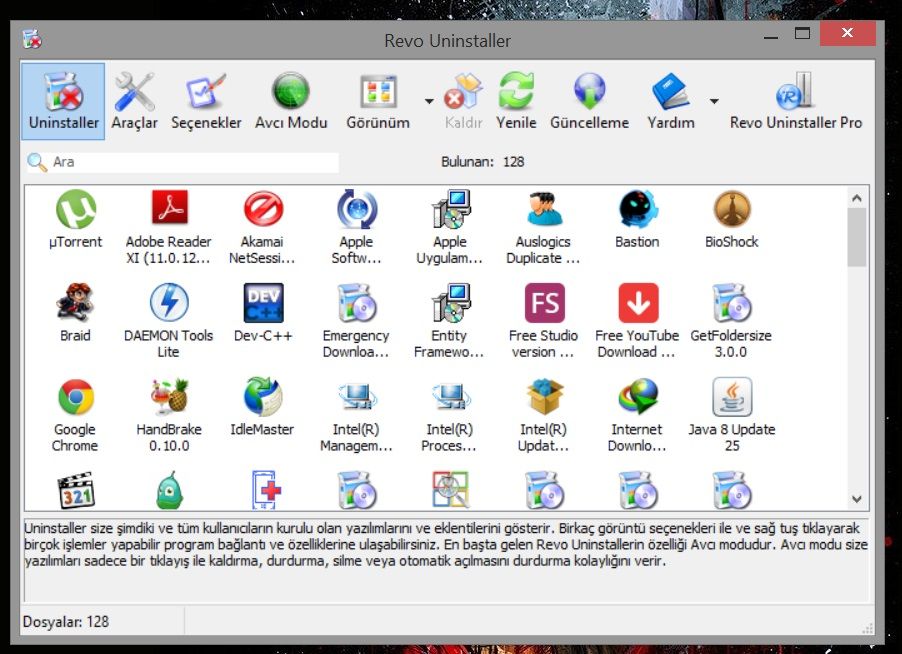Select the 321 media player icon
This screenshot has height=654, width=902.
coord(76,491)
